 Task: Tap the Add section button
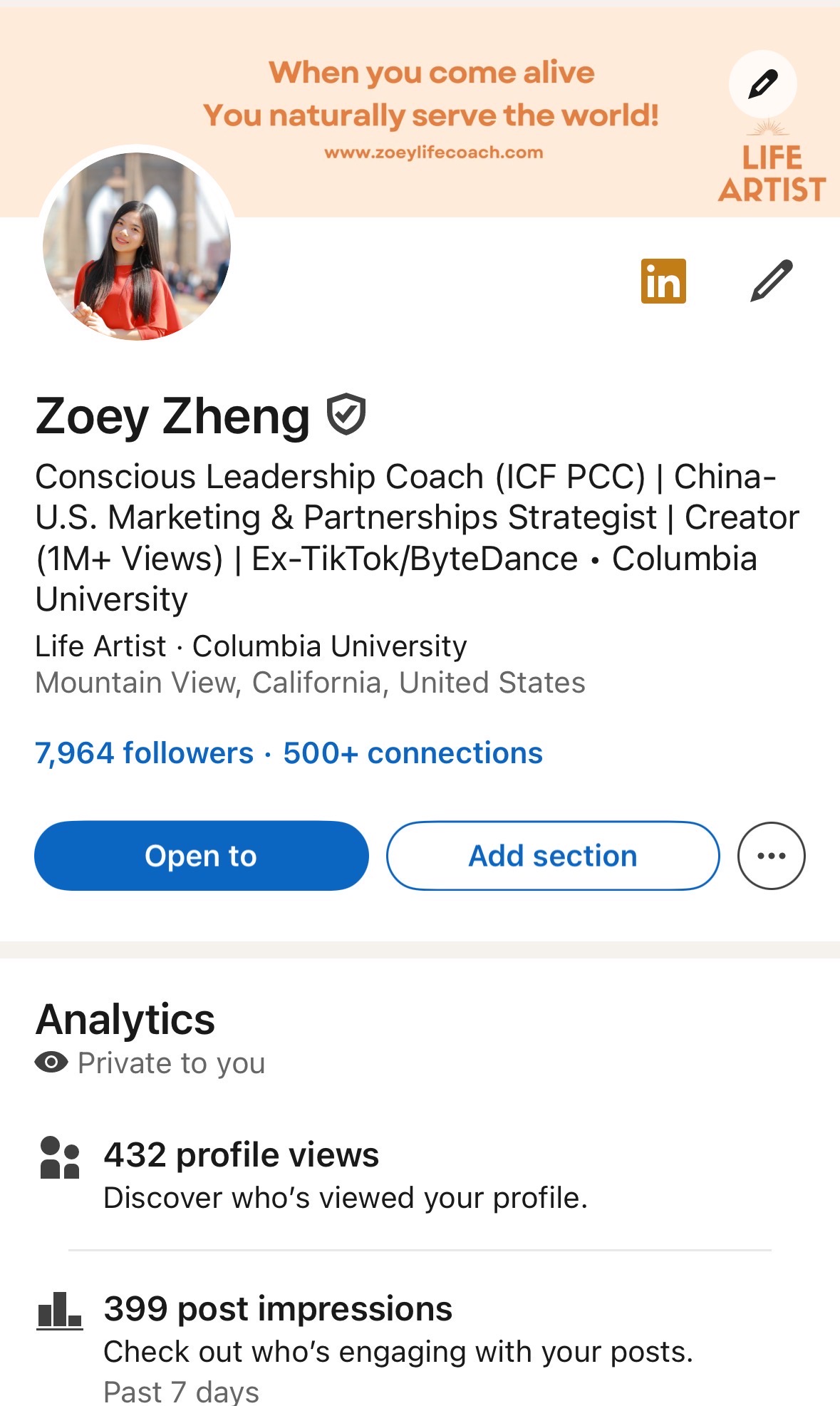point(553,855)
